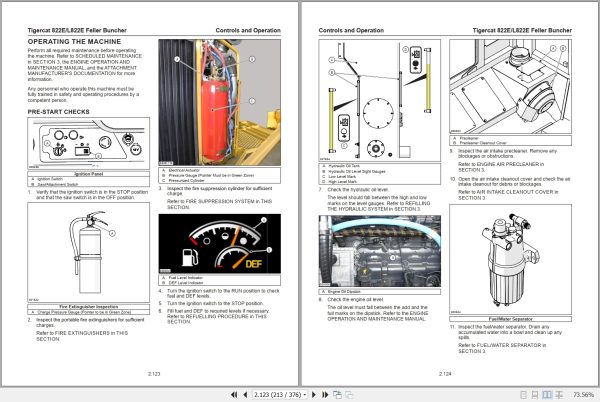Click the Fuel/Water Separator illustration
Viewport: 600px width, 402px height.
(510, 259)
